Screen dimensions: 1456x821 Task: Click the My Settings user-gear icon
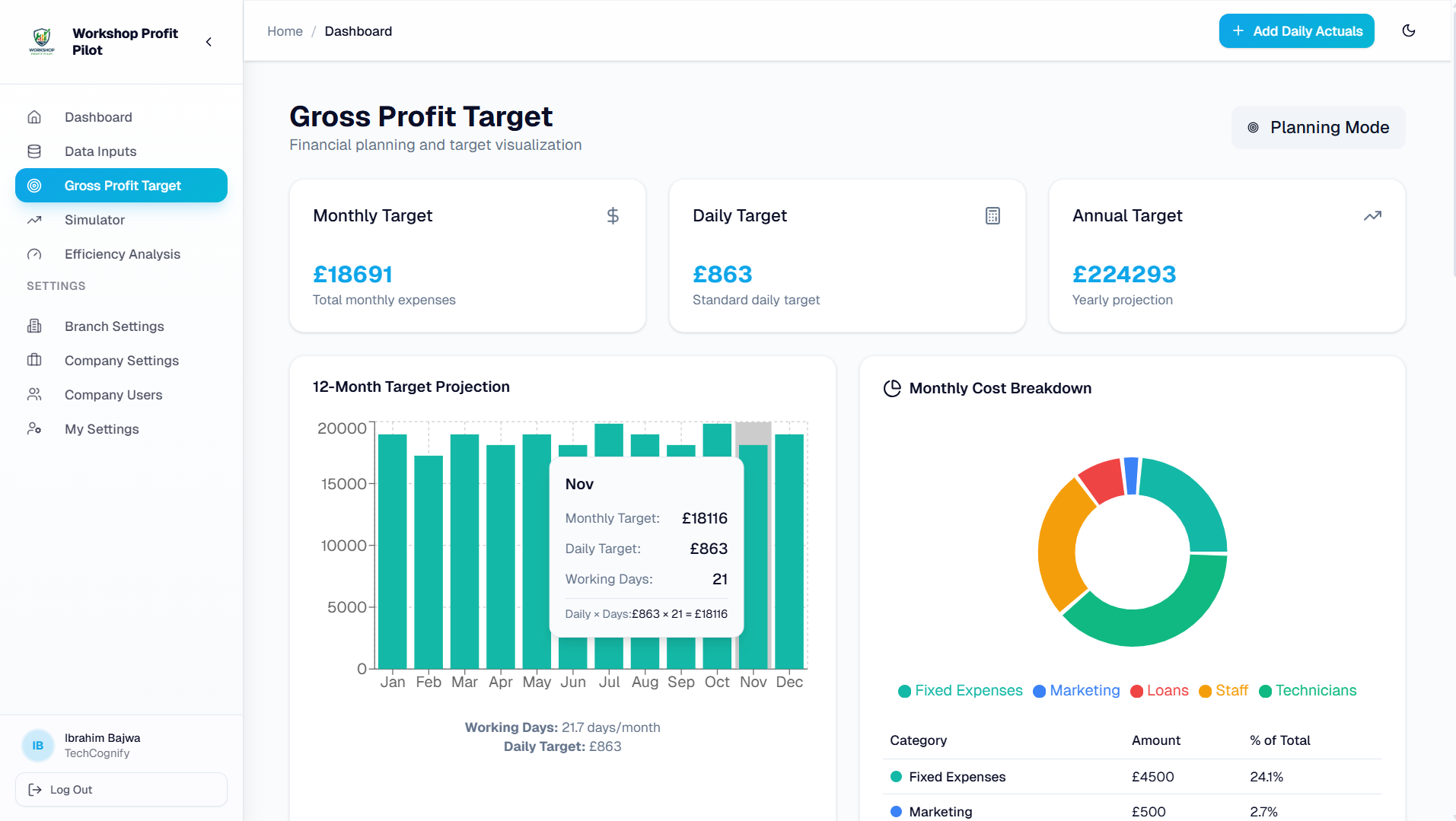35,428
